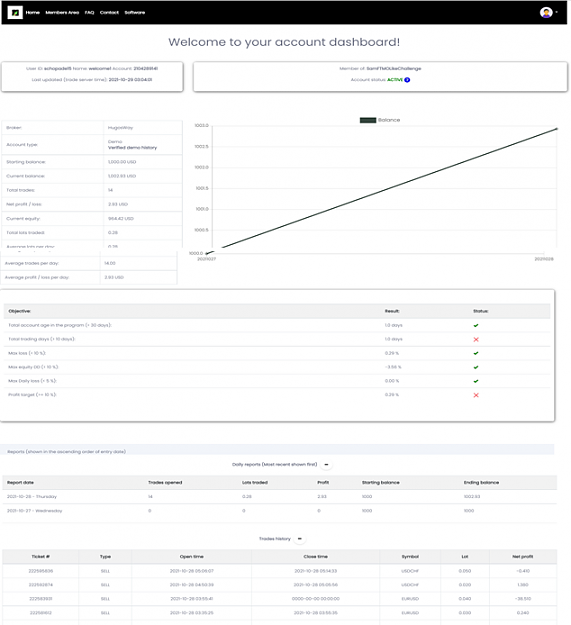Image resolution: width=571 pixels, height=625 pixels.
Task: Click the Welcome to your account dashboard heading
Action: click(284, 42)
